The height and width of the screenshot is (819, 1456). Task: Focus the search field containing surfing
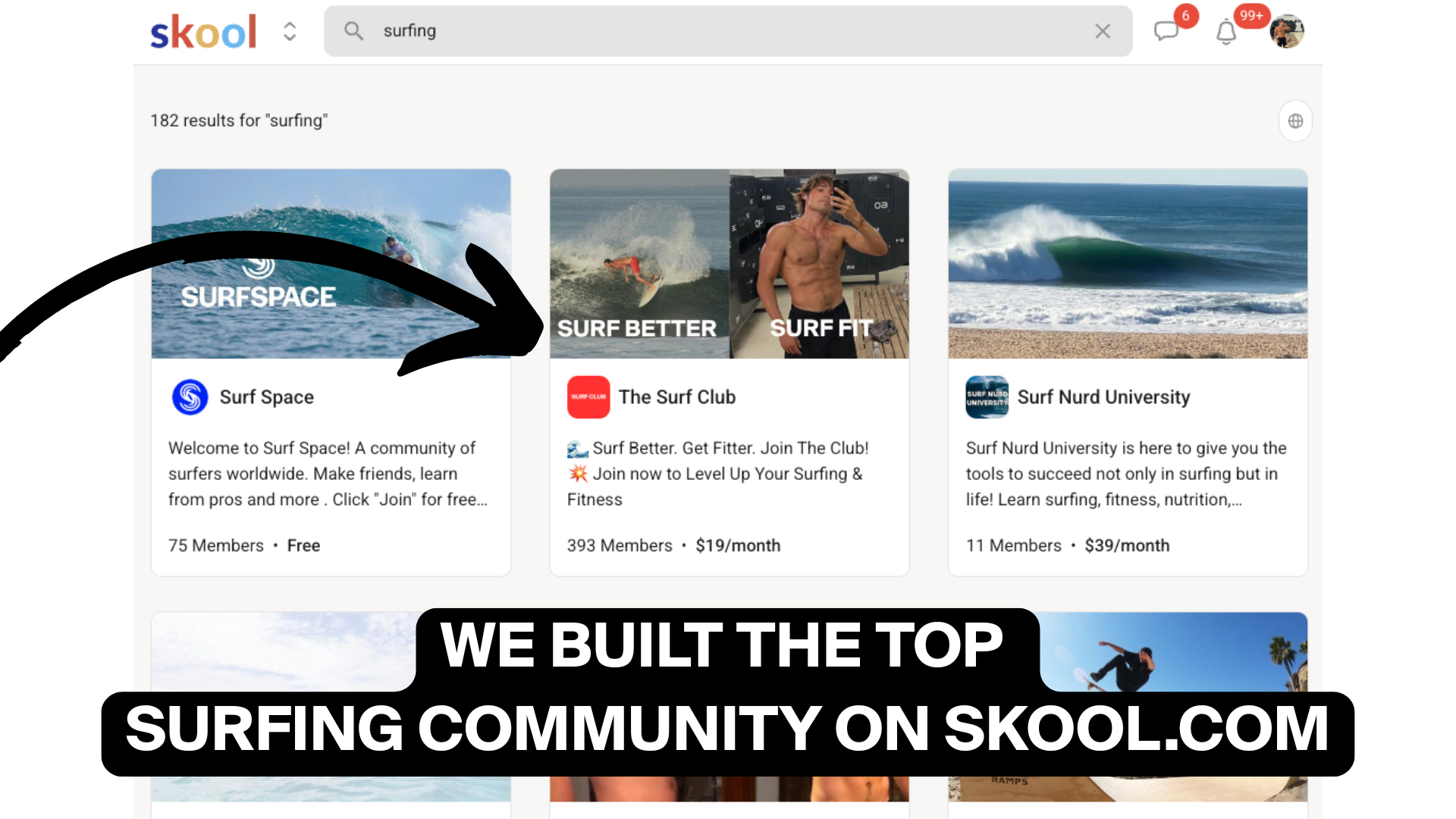pyautogui.click(x=728, y=31)
